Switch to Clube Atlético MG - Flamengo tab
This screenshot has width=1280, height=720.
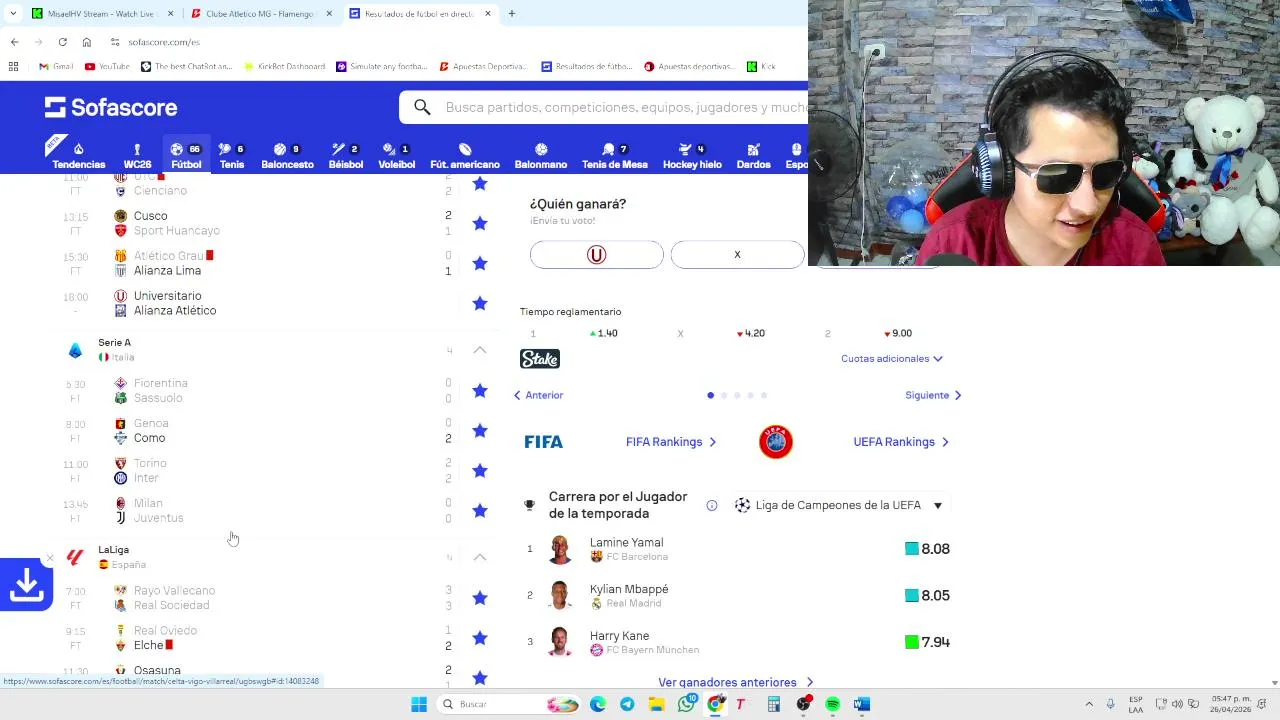(x=260, y=14)
